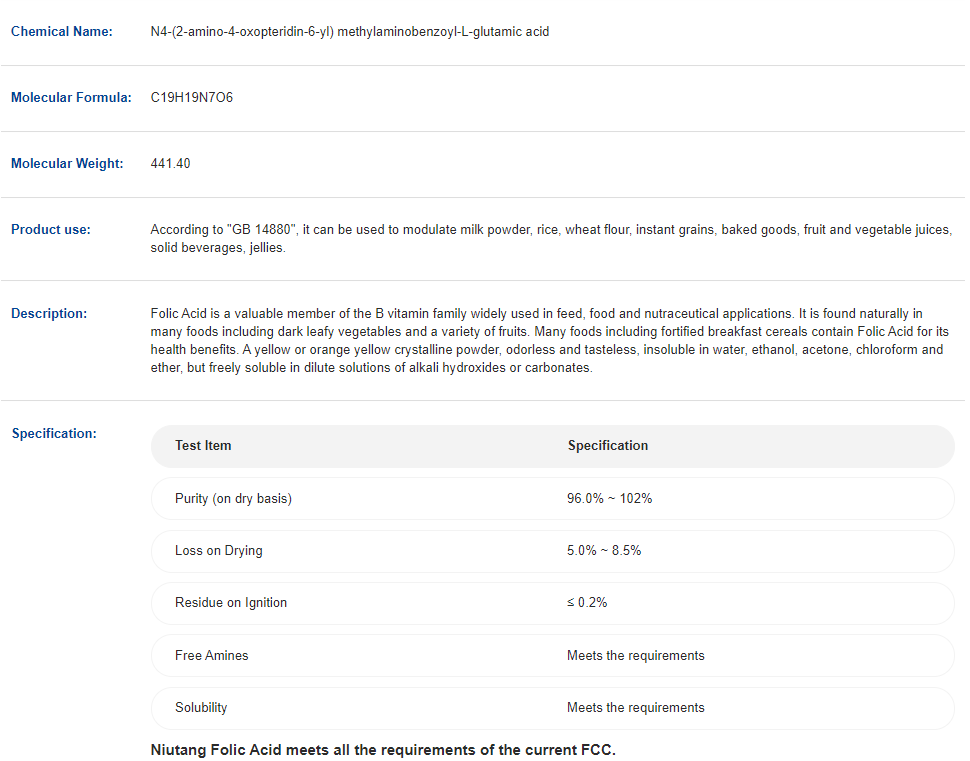This screenshot has height=761, width=970.
Task: Select the N4-(2-amino-4-oxopteridin-6-yl) chemical name text
Action: pyautogui.click(x=349, y=32)
